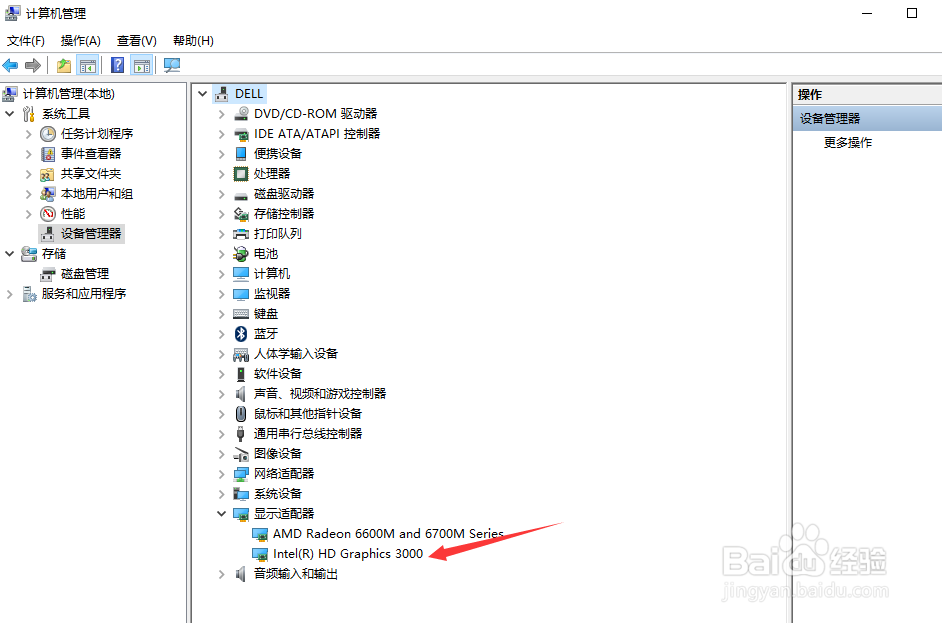Click the 打印队列 printer icon
This screenshot has width=942, height=623.
coord(241,234)
